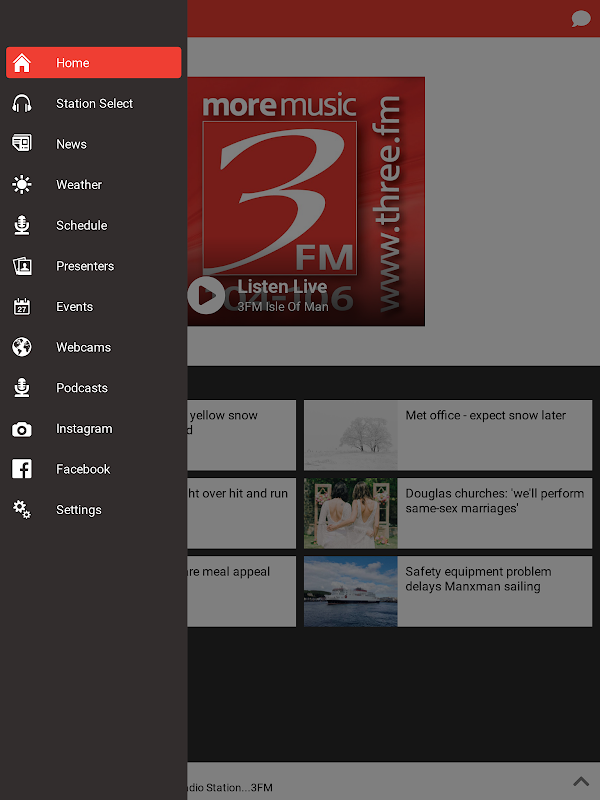600x800 pixels.
Task: Open the chat bubble icon in header
Action: (581, 19)
